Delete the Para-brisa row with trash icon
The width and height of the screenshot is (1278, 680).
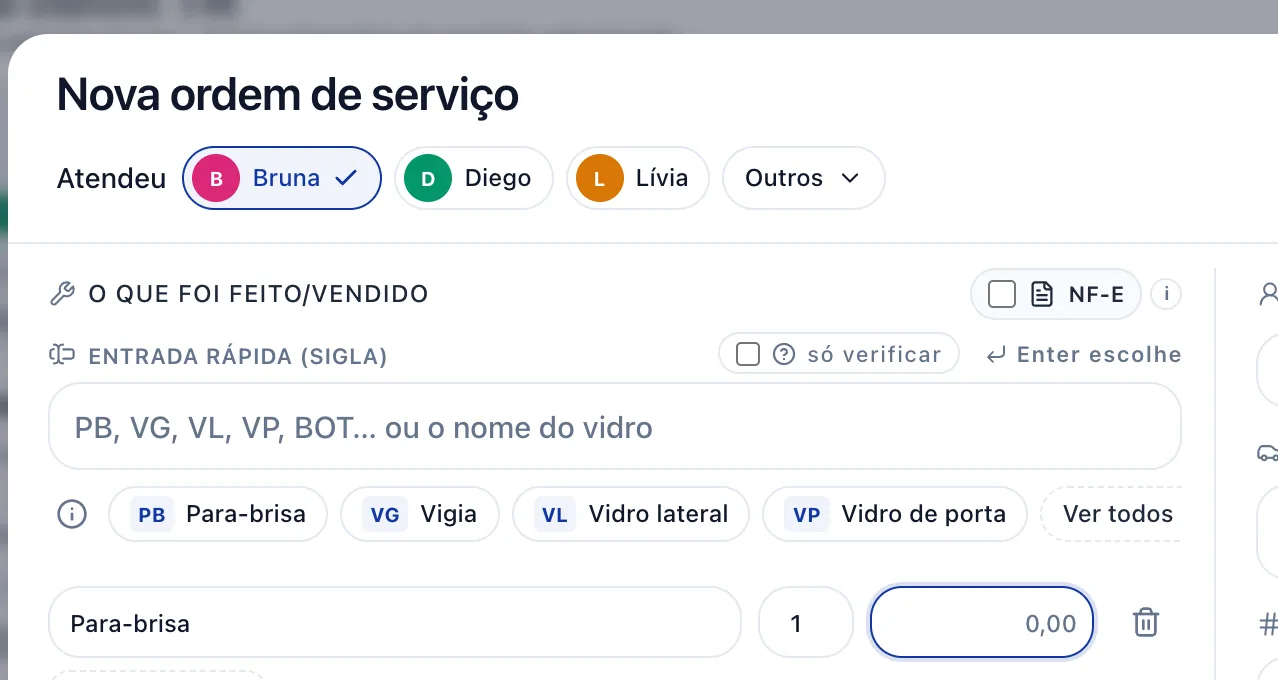click(1145, 623)
